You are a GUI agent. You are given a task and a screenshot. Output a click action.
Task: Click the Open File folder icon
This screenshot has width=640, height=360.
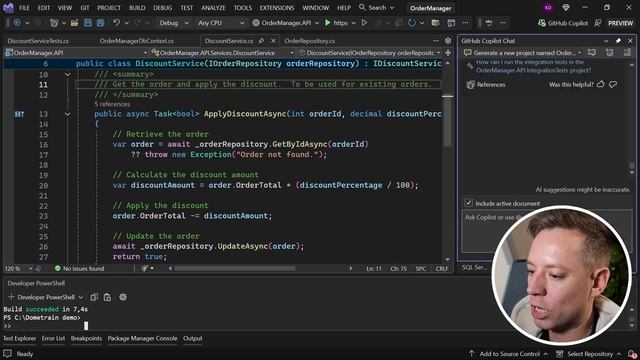(74, 23)
